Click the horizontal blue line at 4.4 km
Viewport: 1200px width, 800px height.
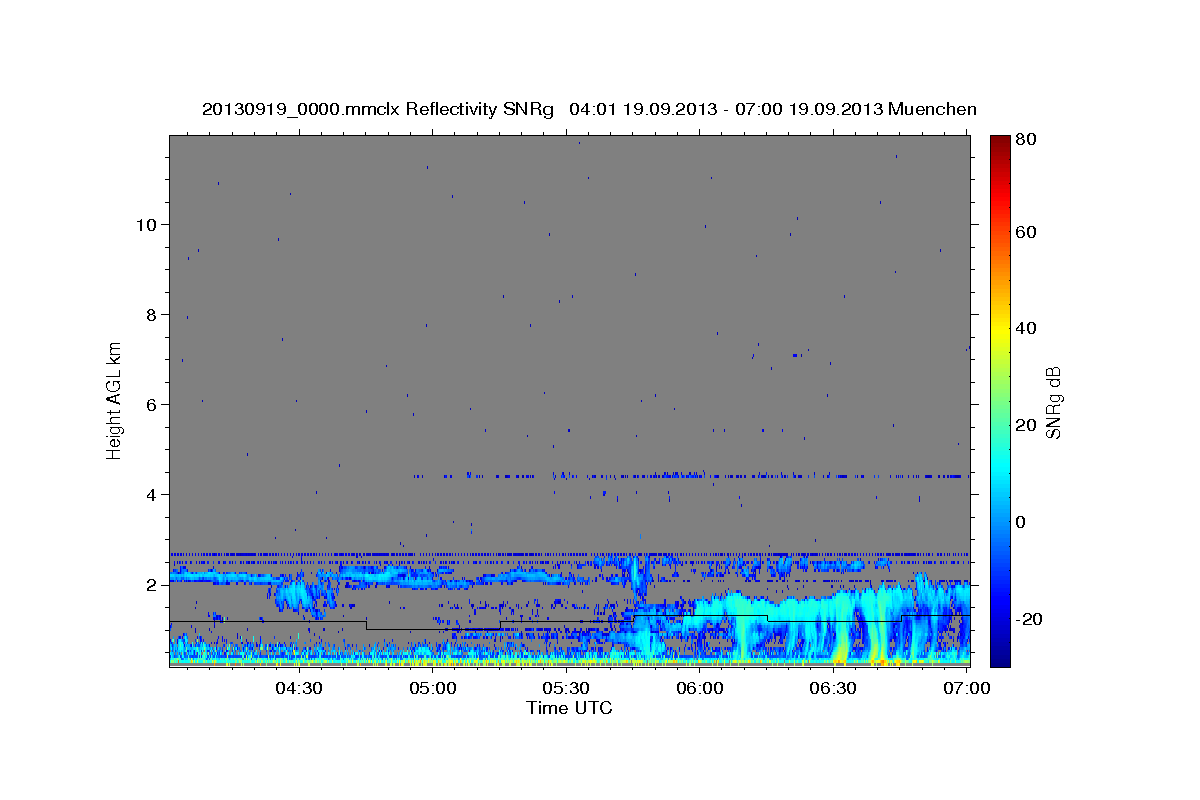[x=690, y=476]
